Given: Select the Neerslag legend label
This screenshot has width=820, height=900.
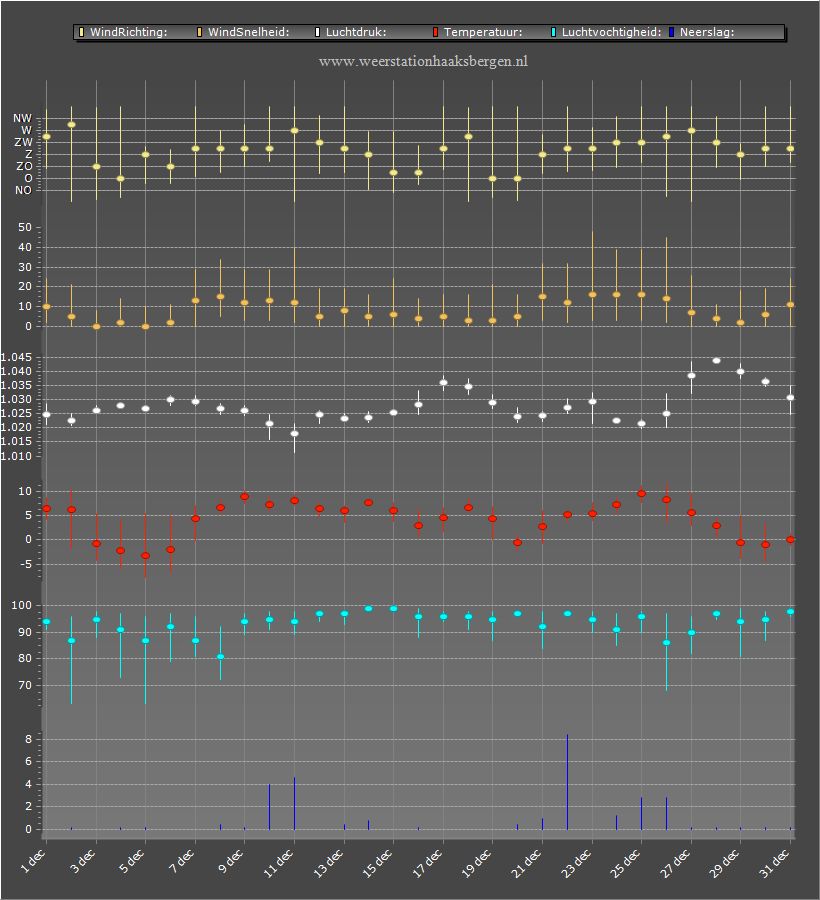Looking at the screenshot, I should coord(707,32).
